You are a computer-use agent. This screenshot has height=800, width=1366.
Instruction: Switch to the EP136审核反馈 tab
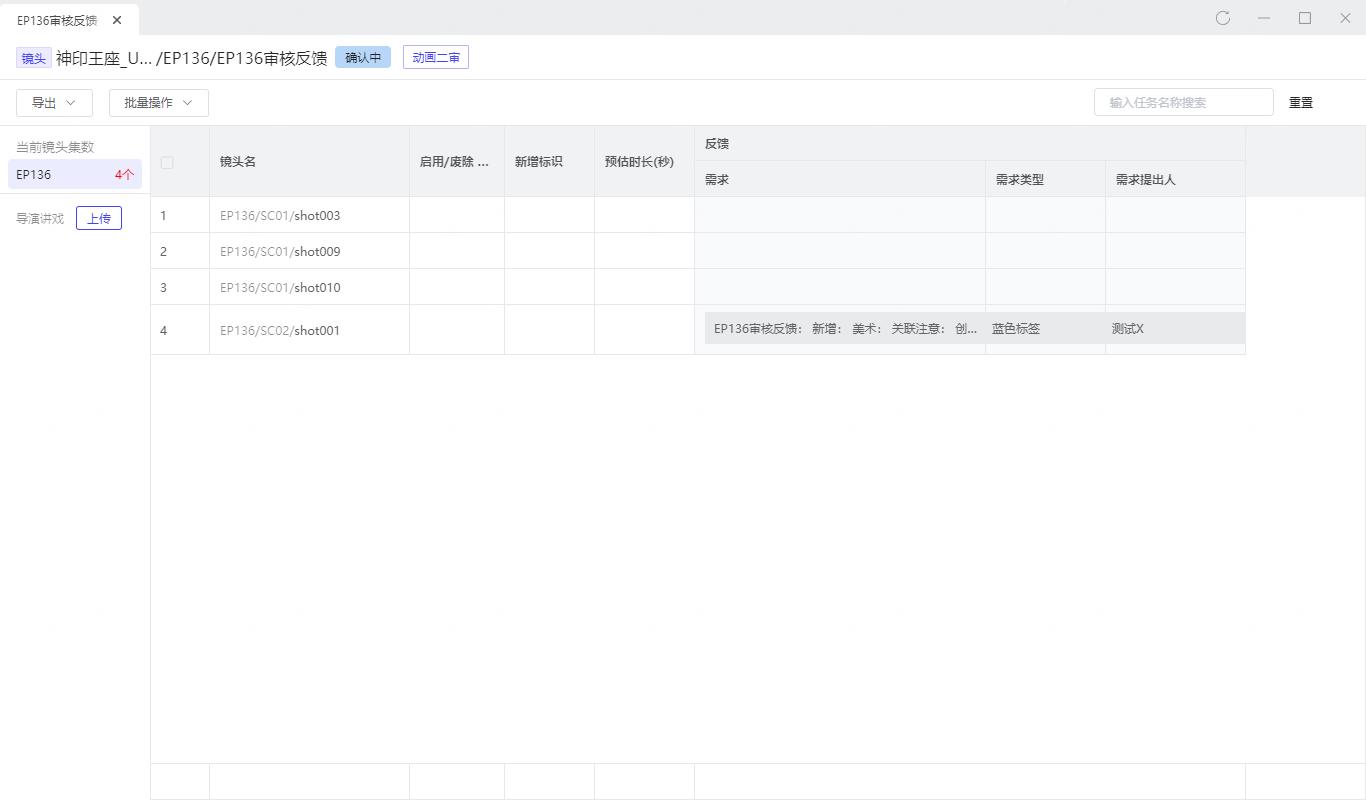click(x=57, y=20)
